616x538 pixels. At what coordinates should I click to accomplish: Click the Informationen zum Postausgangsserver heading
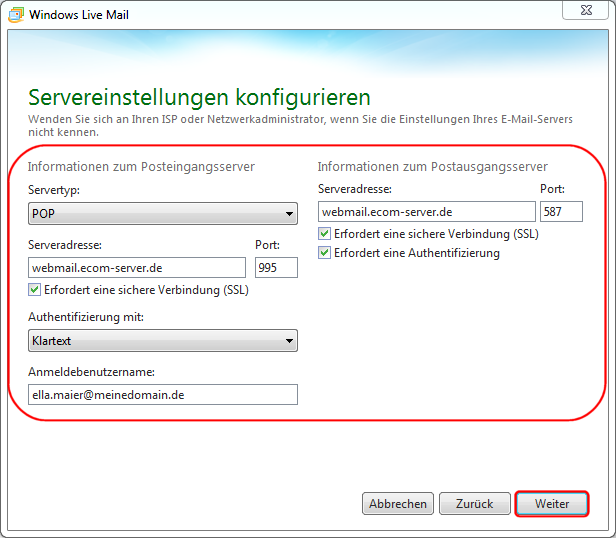point(432,166)
